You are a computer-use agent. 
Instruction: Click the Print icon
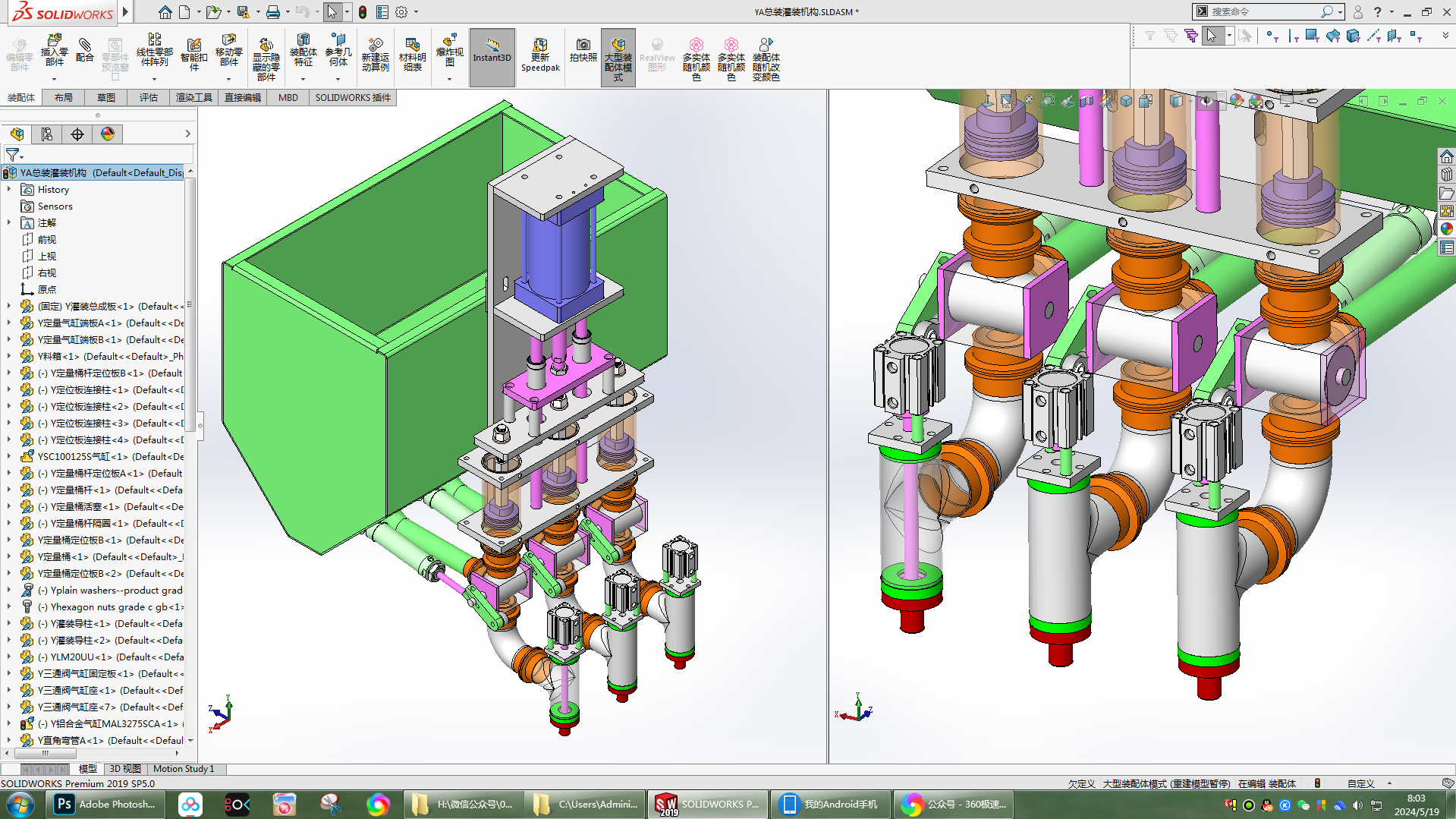pos(273,12)
